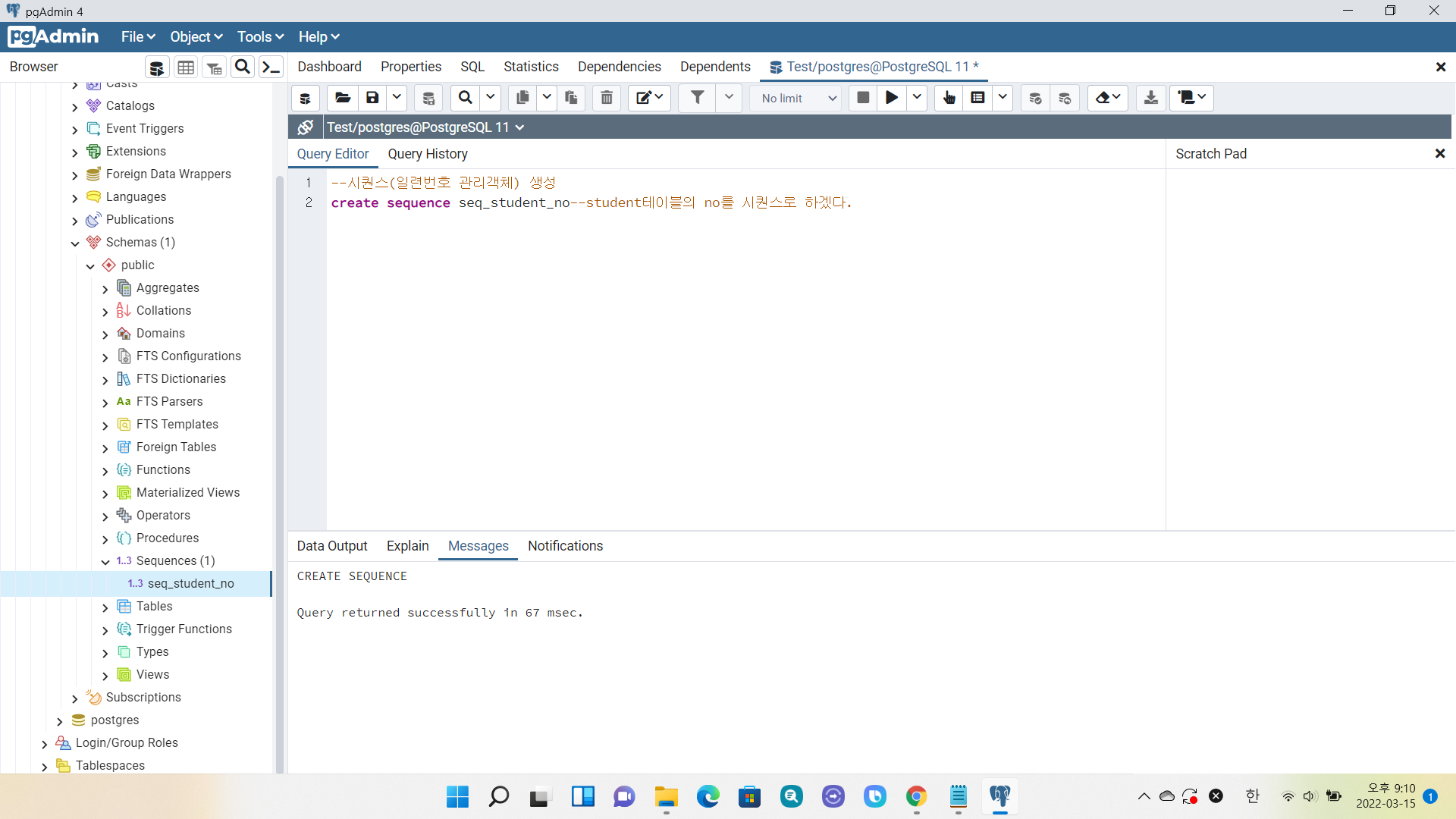Click the View Data grid icon in Browser panel

(x=186, y=67)
